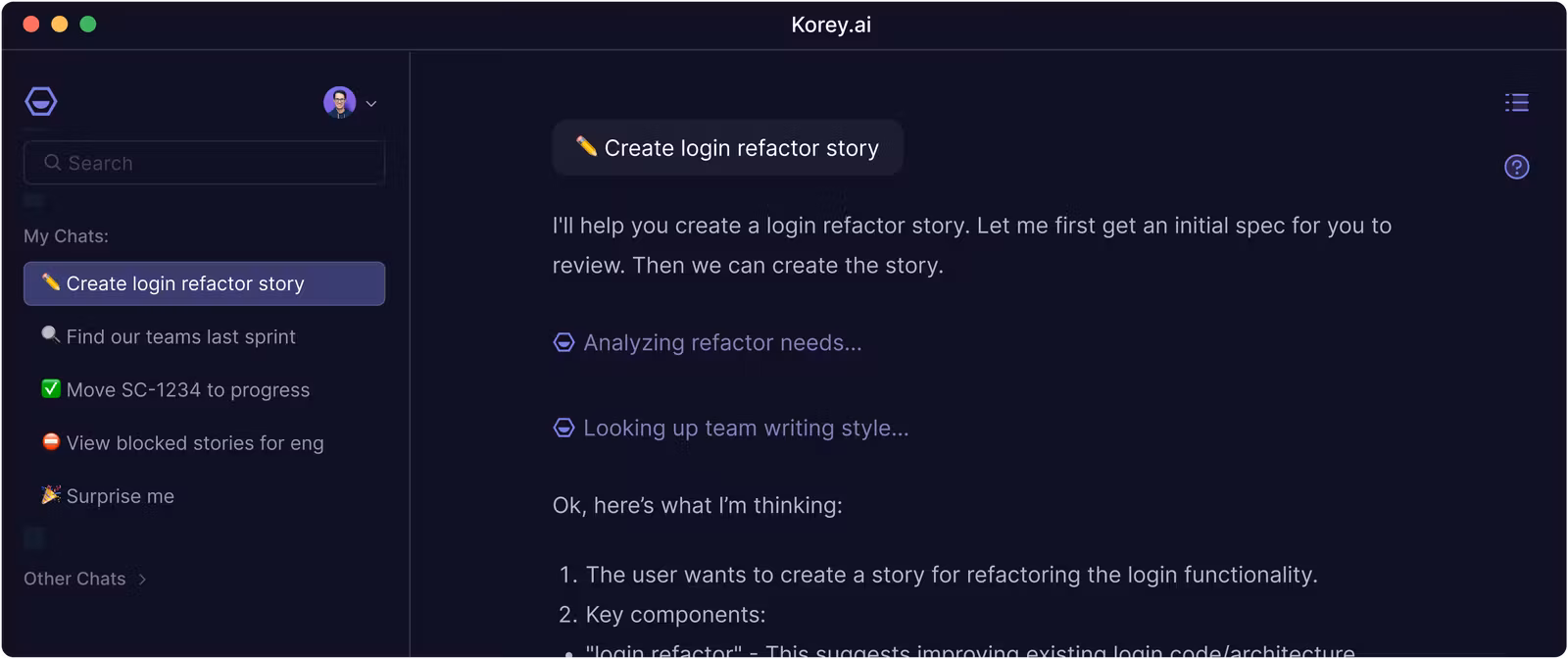Click the magnifier icon in the search box
This screenshot has width=1568, height=659.
(52, 163)
